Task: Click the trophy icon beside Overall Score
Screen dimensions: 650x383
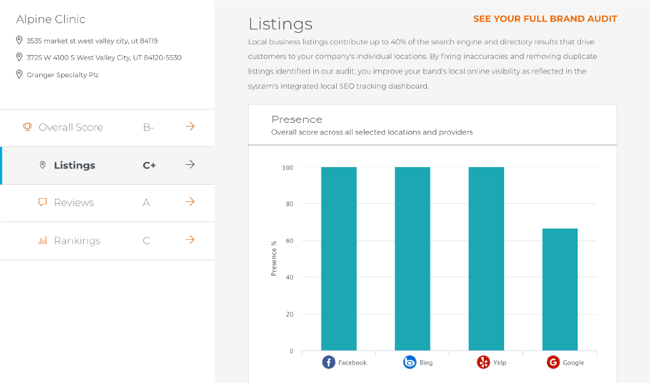Action: (x=27, y=127)
